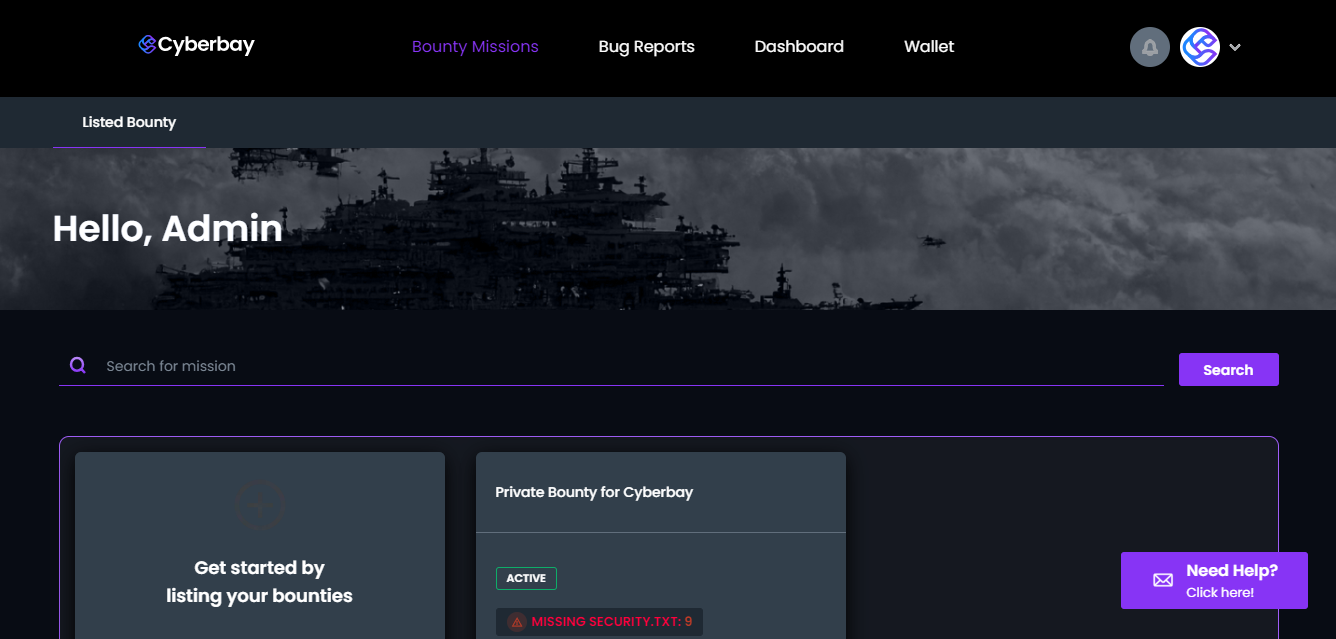Navigate to Wallet
This screenshot has width=1336, height=639.
pos(929,47)
